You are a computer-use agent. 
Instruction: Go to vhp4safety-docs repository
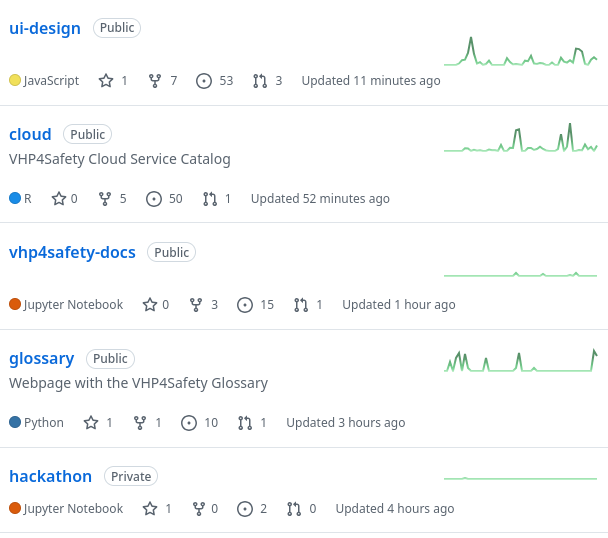tap(72, 252)
